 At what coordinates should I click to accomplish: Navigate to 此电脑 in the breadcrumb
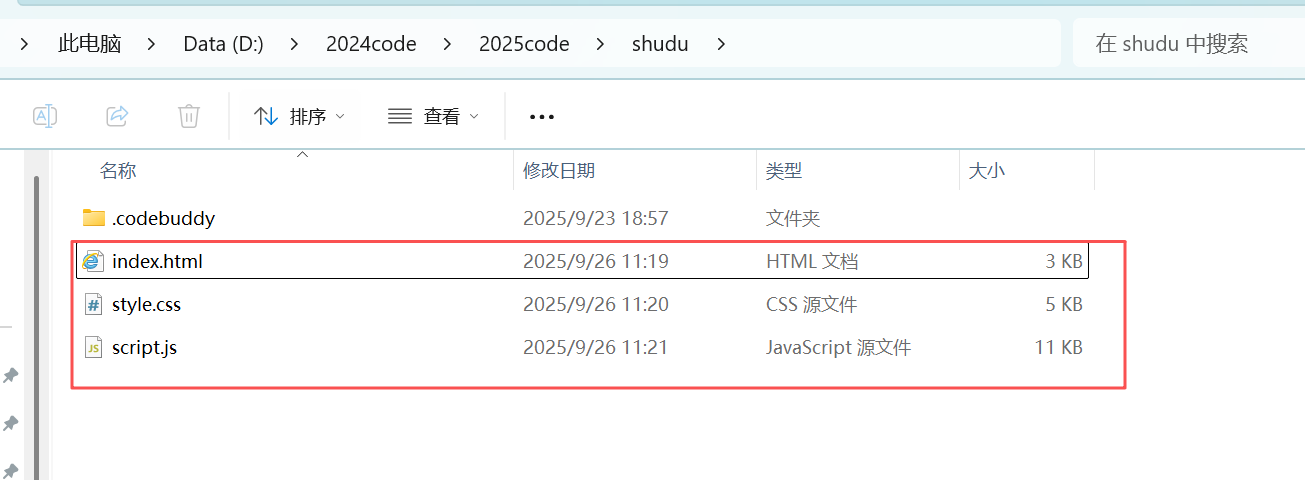(x=90, y=44)
